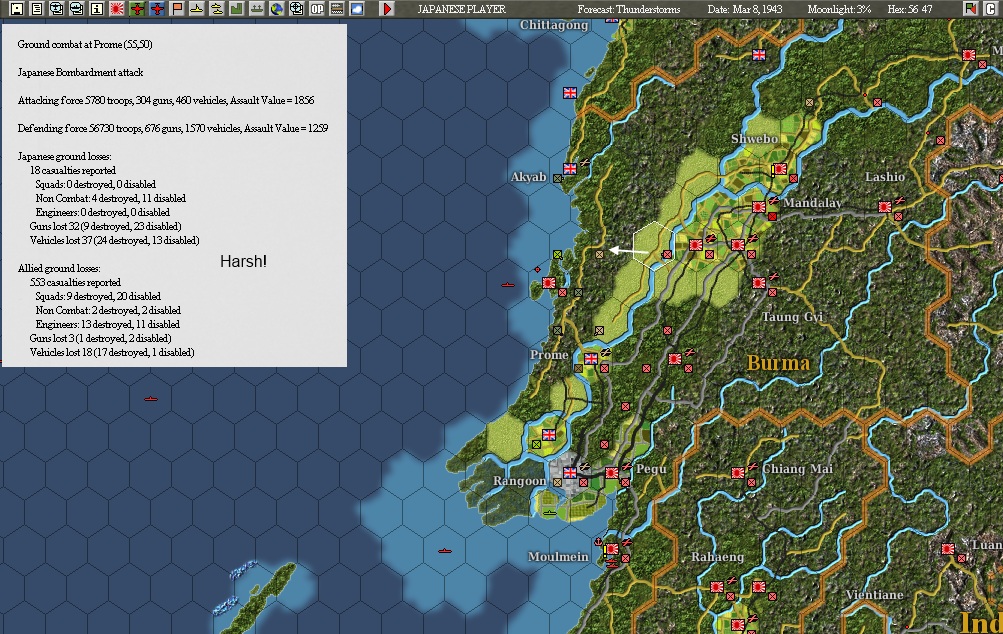Click the info 'i' toolbar icon
Viewport: 1003px width, 634px height.
pyautogui.click(x=97, y=8)
